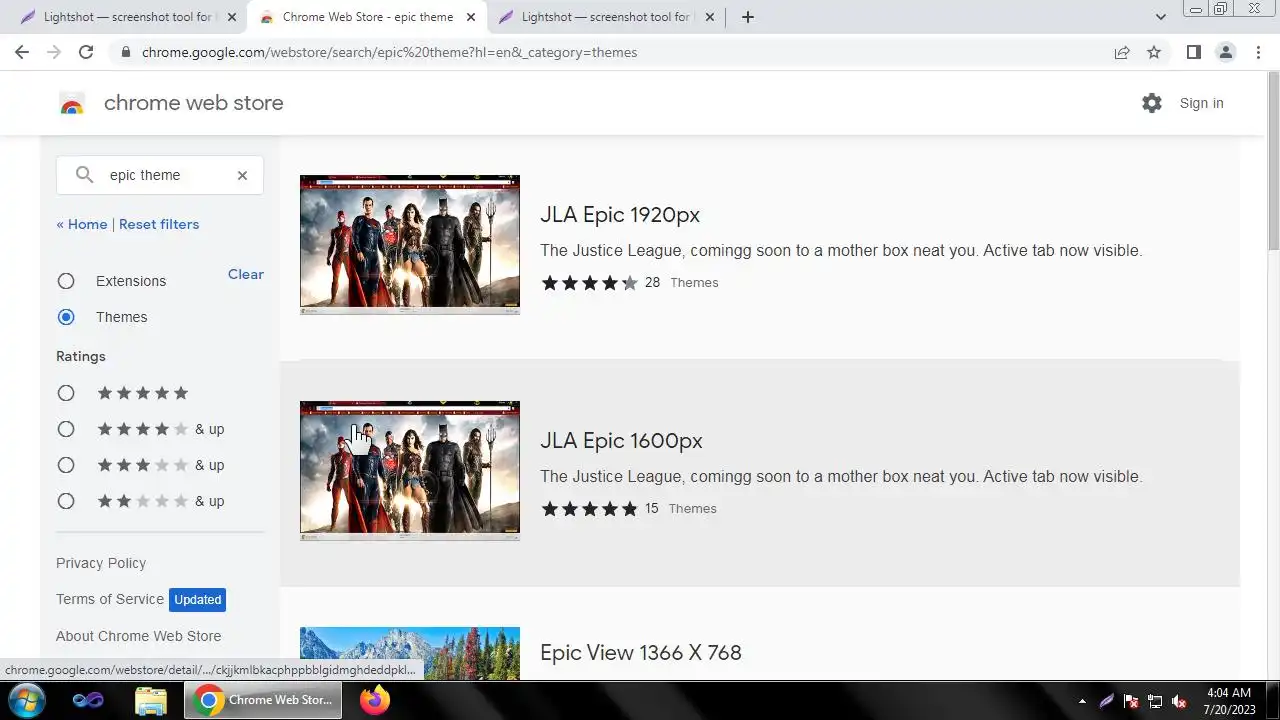Click the browser address bar URL
The width and height of the screenshot is (1280, 720).
[x=390, y=52]
